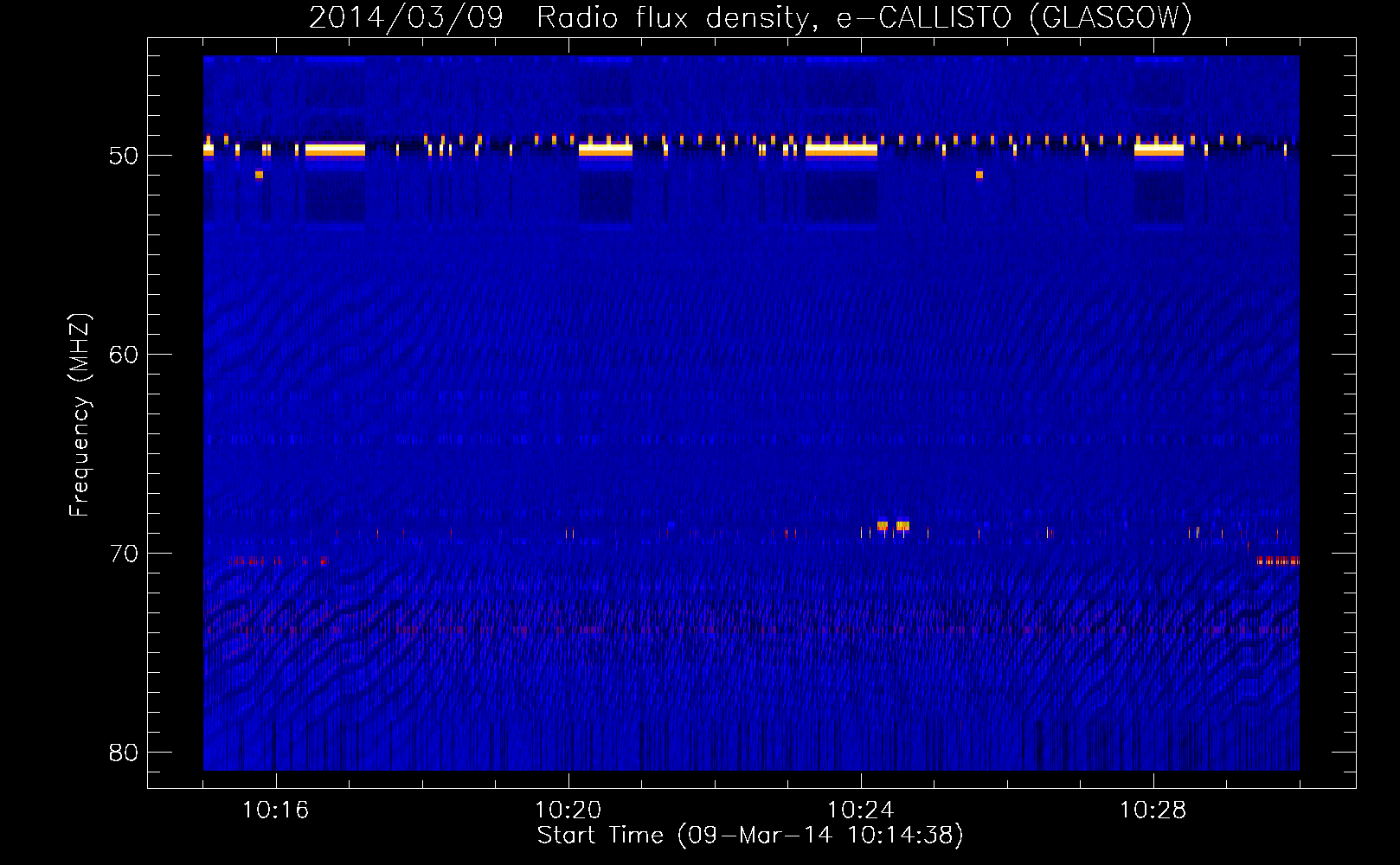Click the red emission streak at 70 MHz near 10:29
The width and height of the screenshot is (1400, 865).
(1278, 561)
